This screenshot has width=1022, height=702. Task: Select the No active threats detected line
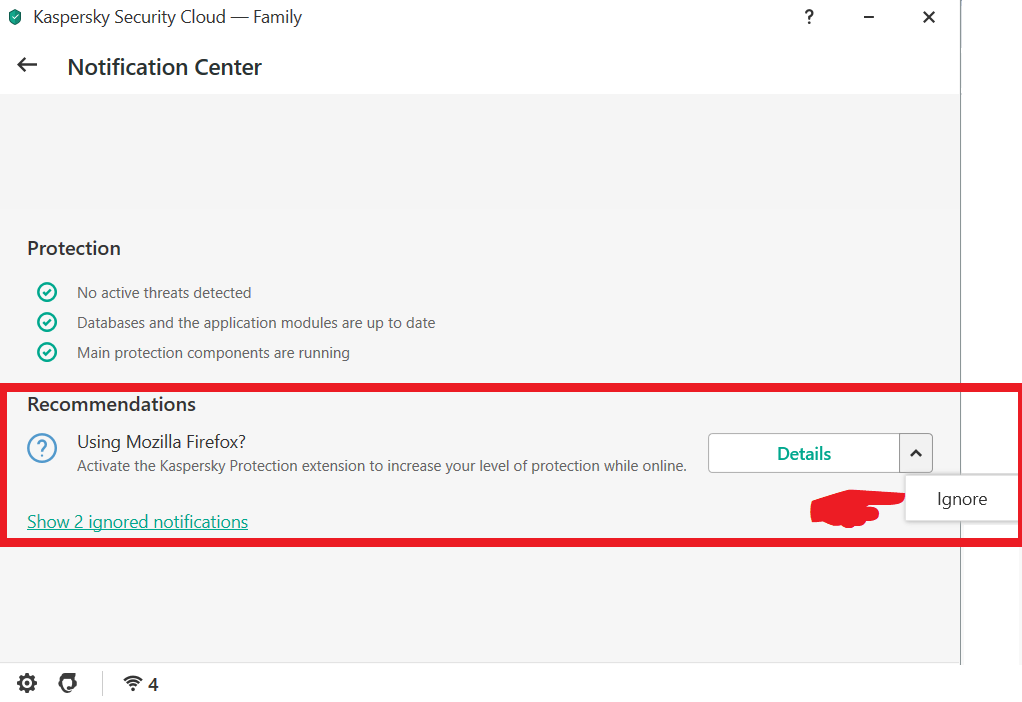pyautogui.click(x=164, y=293)
